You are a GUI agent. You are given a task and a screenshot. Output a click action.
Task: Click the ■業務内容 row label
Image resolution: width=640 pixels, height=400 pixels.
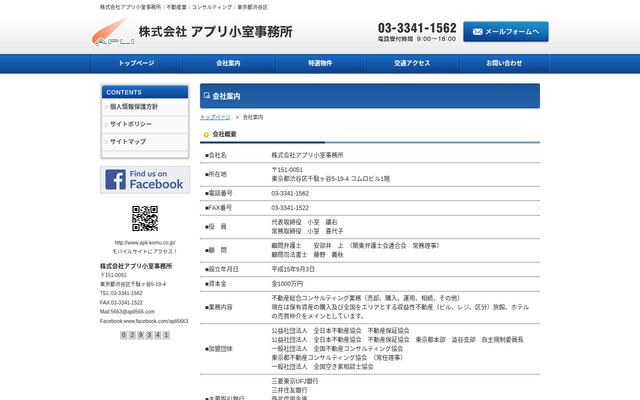click(218, 307)
